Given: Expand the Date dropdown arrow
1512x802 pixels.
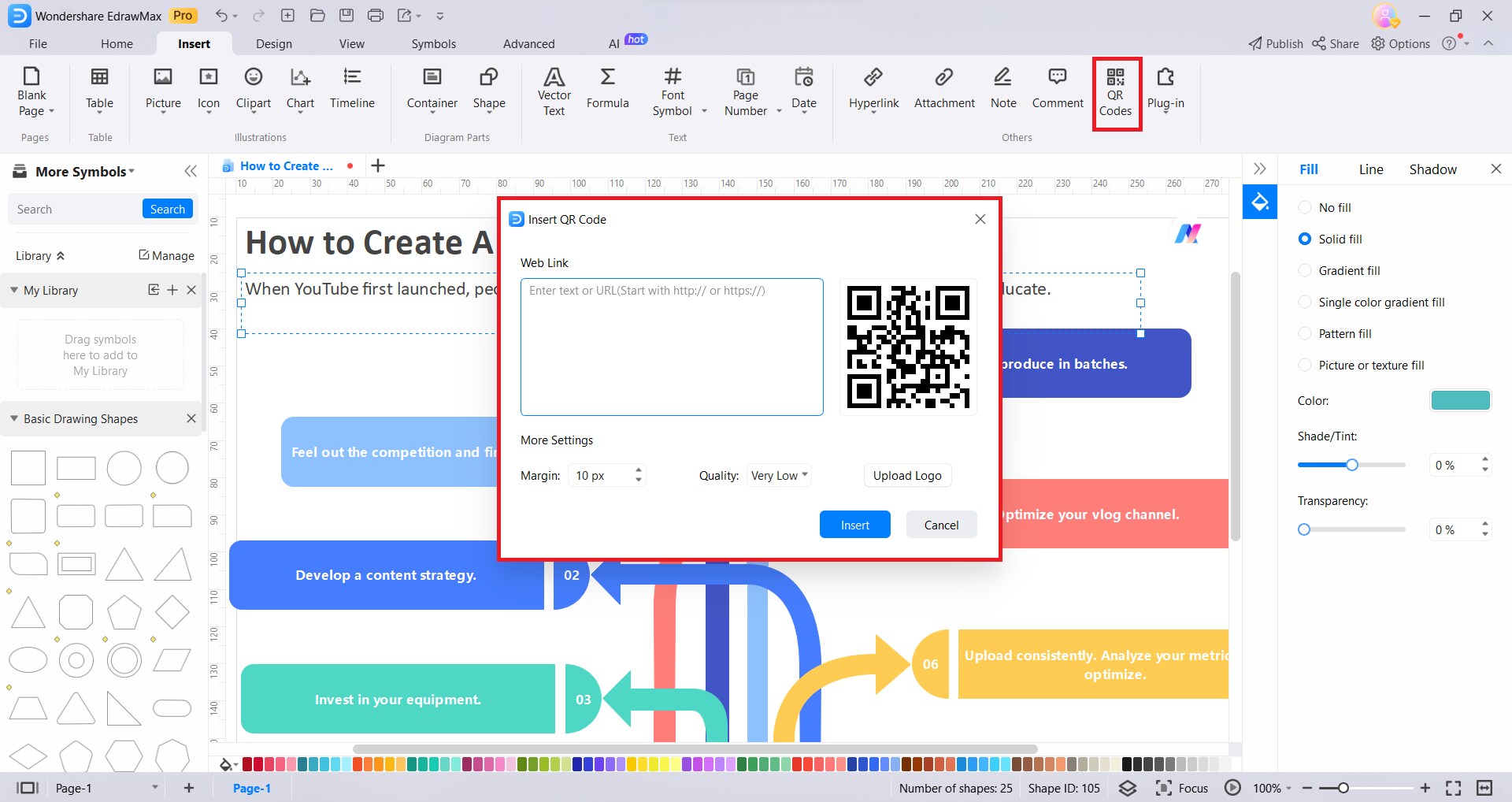Looking at the screenshot, I should coord(804,113).
